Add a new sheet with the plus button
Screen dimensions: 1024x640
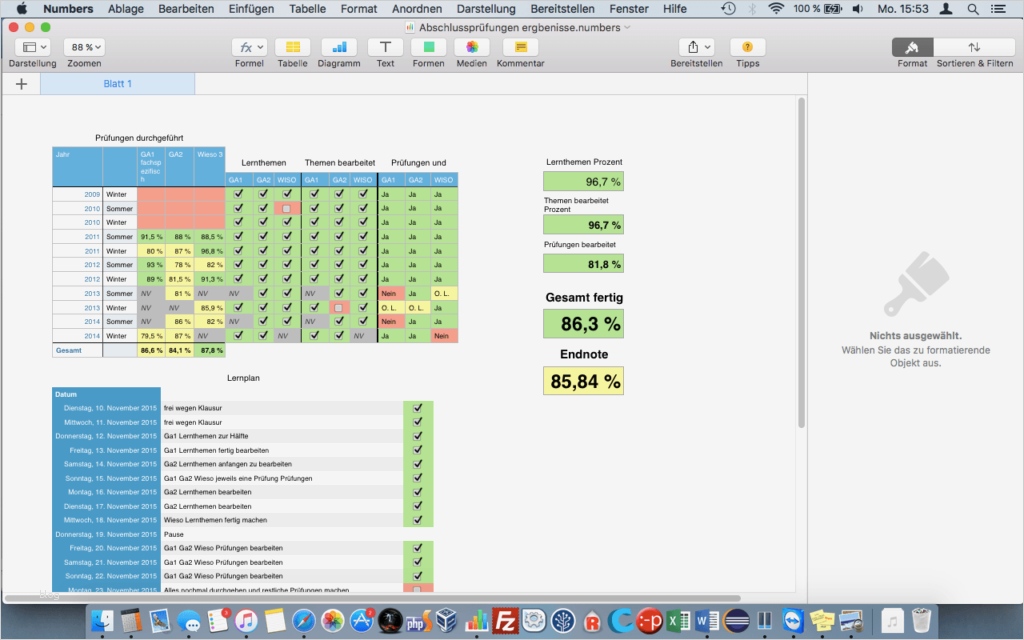(x=21, y=84)
